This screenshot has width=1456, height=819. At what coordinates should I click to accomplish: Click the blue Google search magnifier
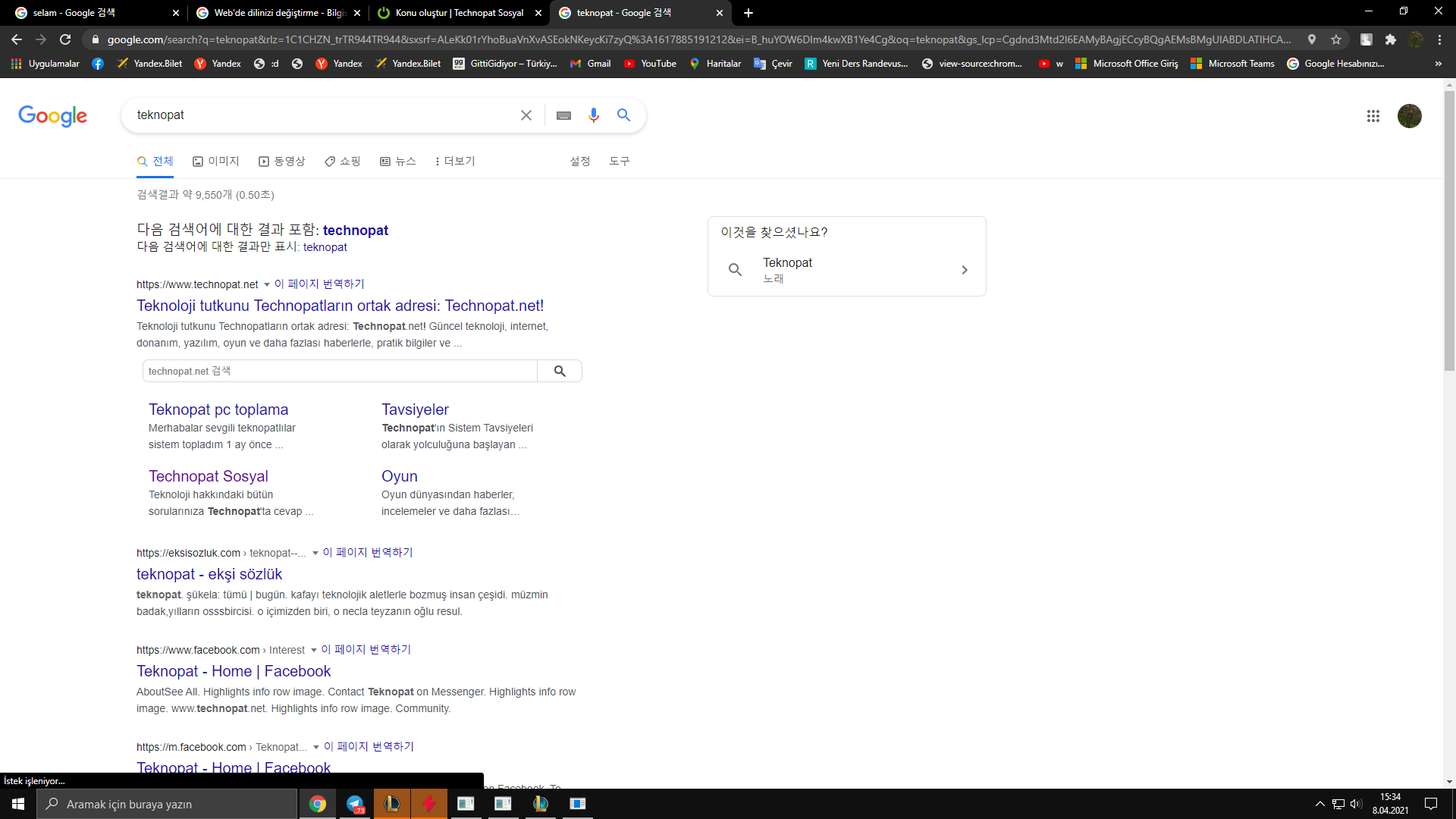623,115
